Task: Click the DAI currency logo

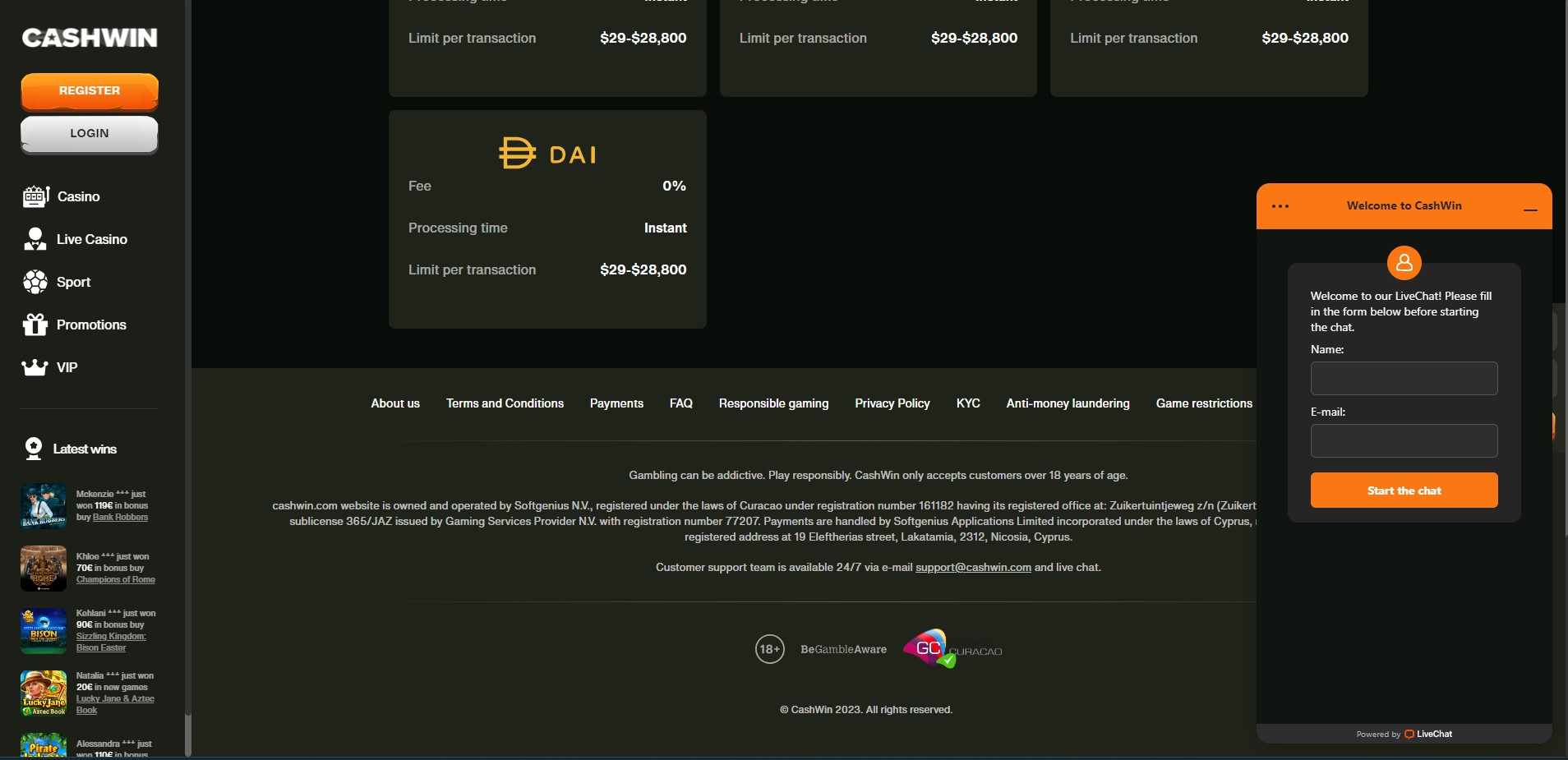Action: pos(547,154)
